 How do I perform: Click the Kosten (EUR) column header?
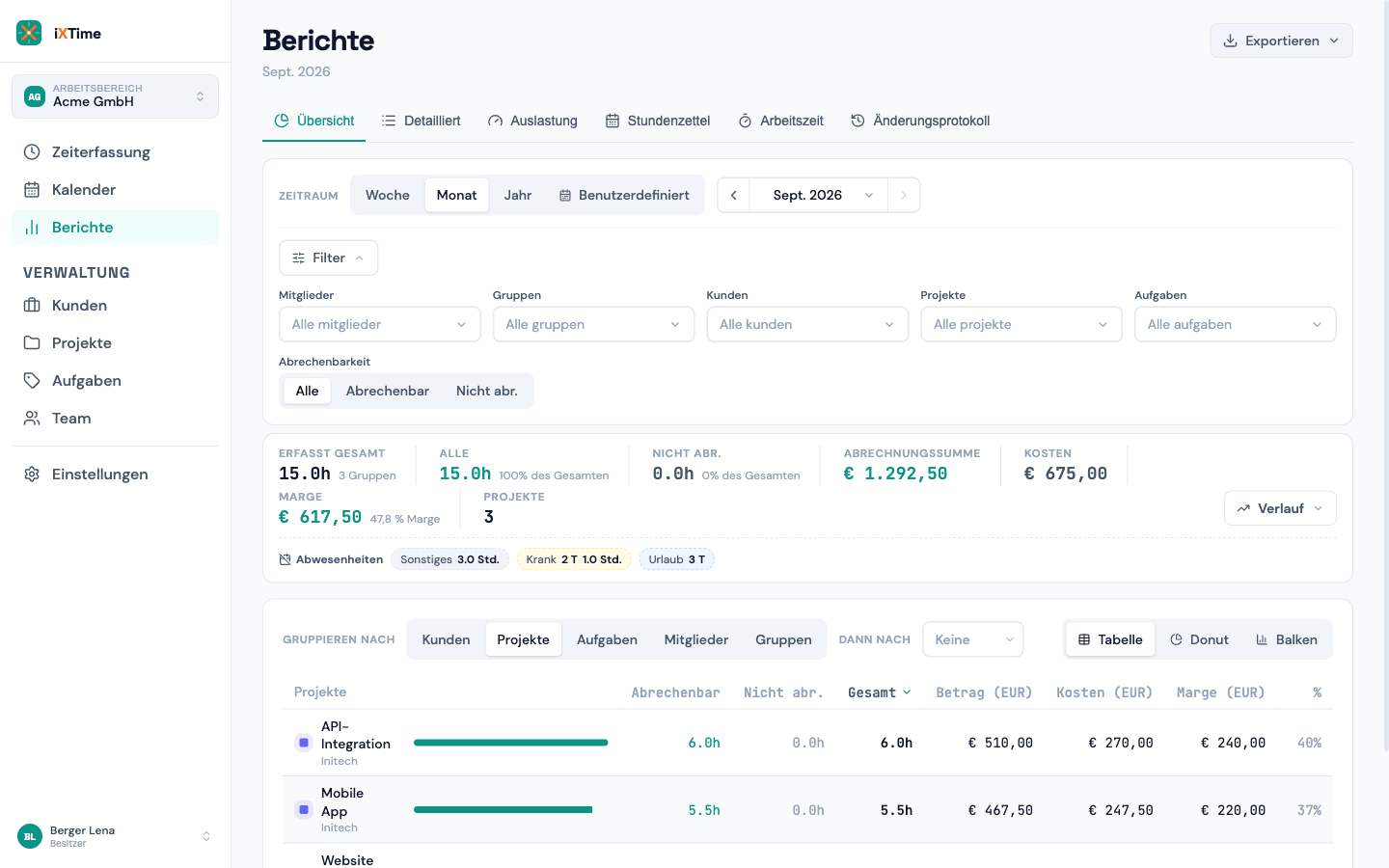(1104, 692)
